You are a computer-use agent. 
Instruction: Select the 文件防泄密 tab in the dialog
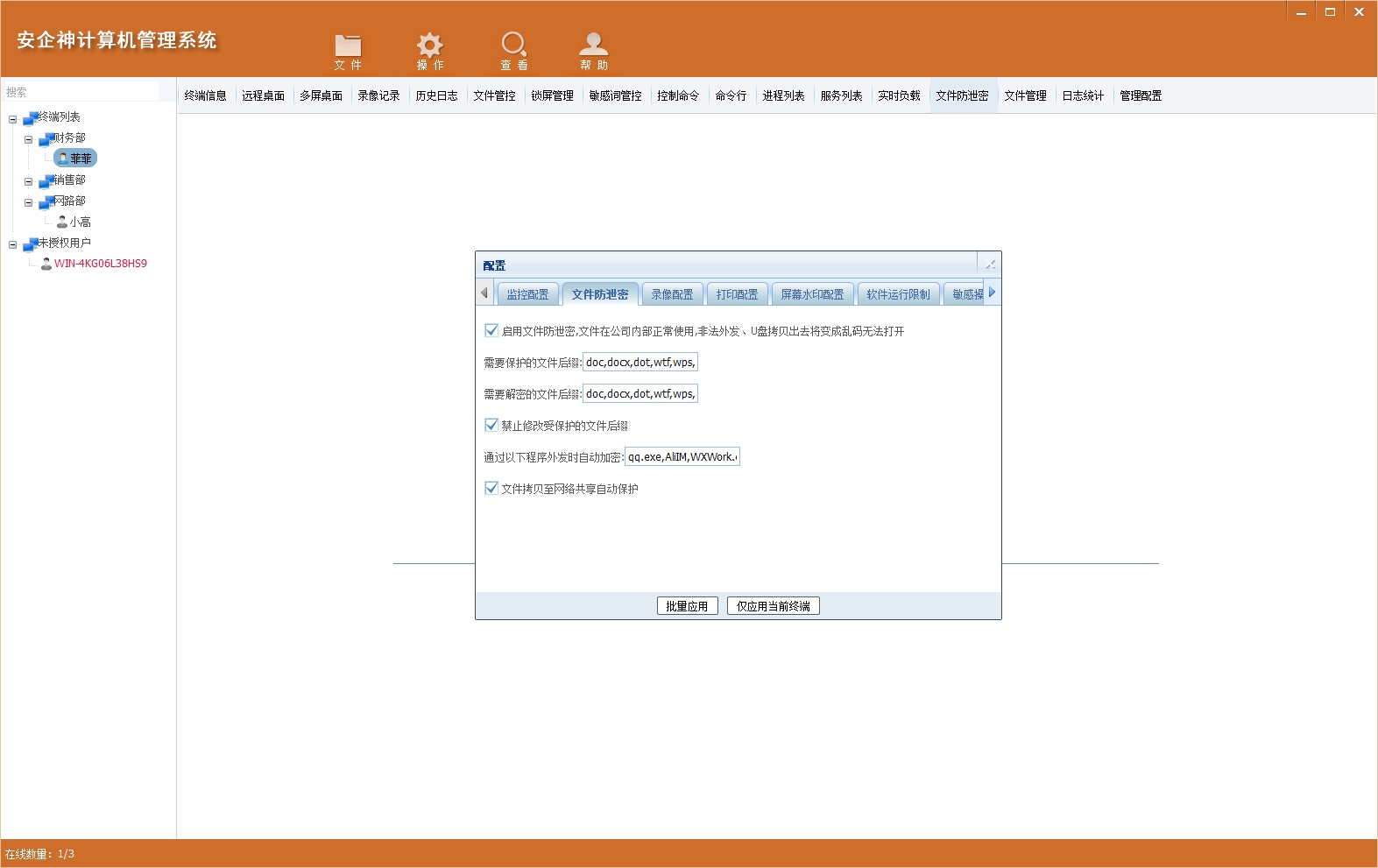(600, 294)
